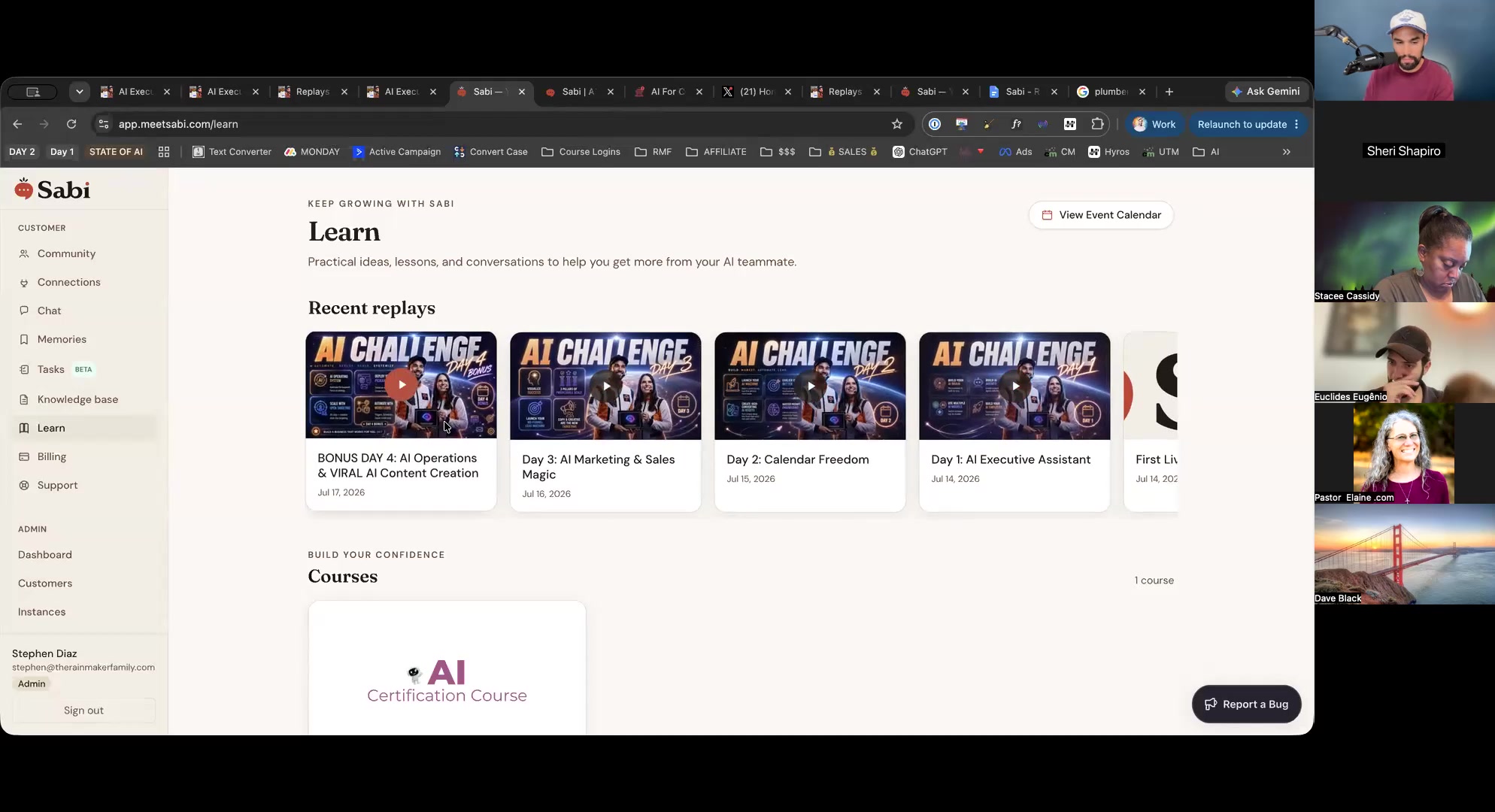Open the Active Campaign bookmark

[397, 152]
